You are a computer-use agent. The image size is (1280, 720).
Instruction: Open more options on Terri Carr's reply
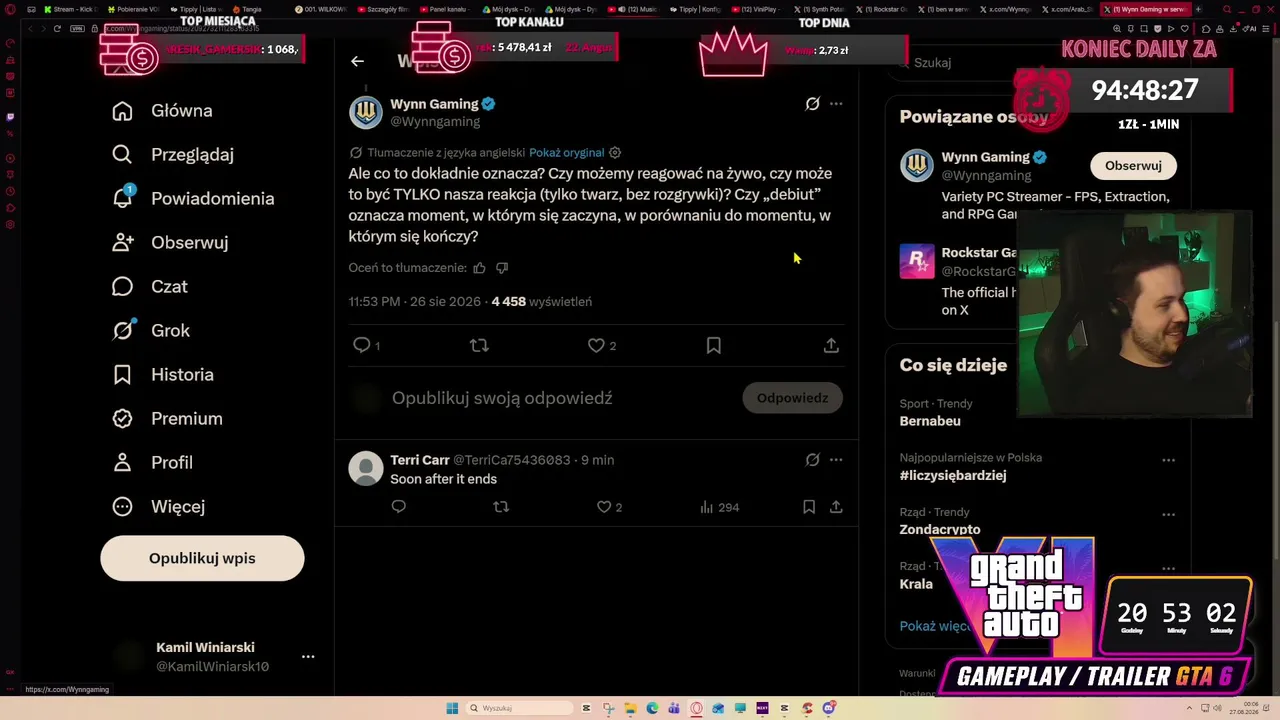836,460
